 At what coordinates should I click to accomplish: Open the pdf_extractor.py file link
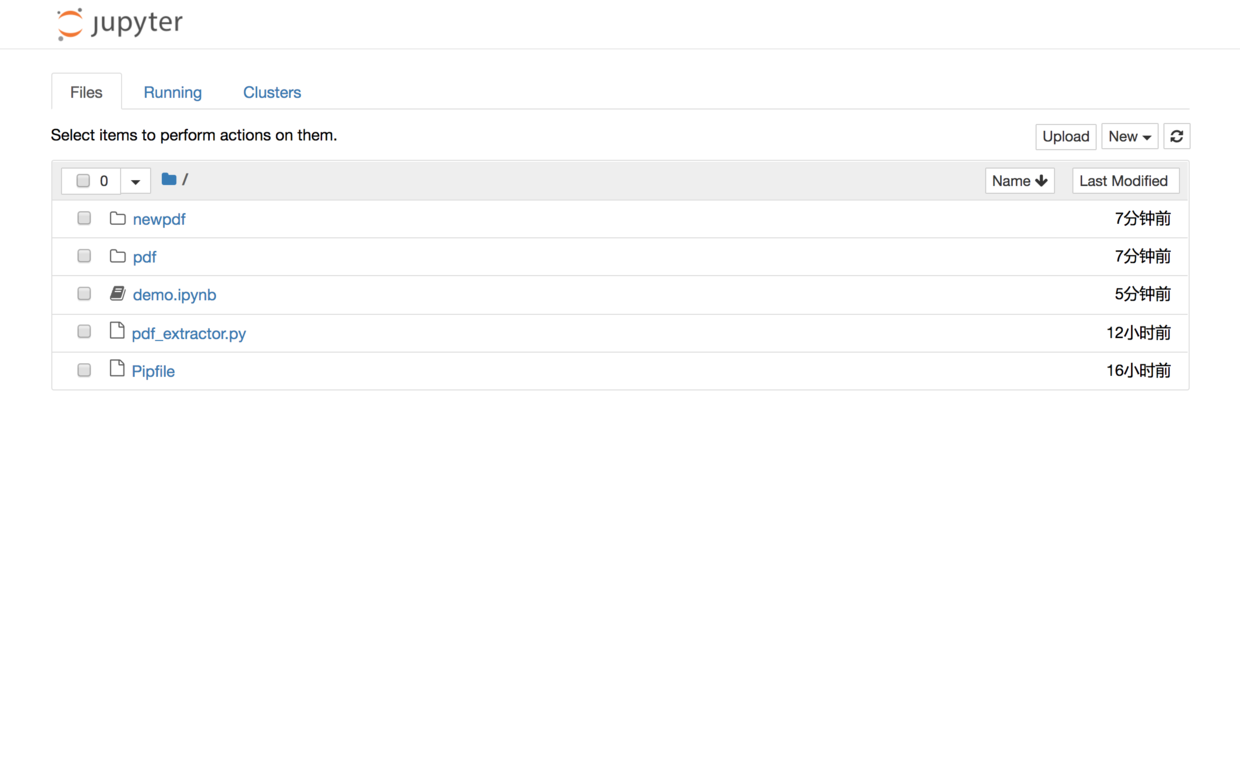[189, 333]
